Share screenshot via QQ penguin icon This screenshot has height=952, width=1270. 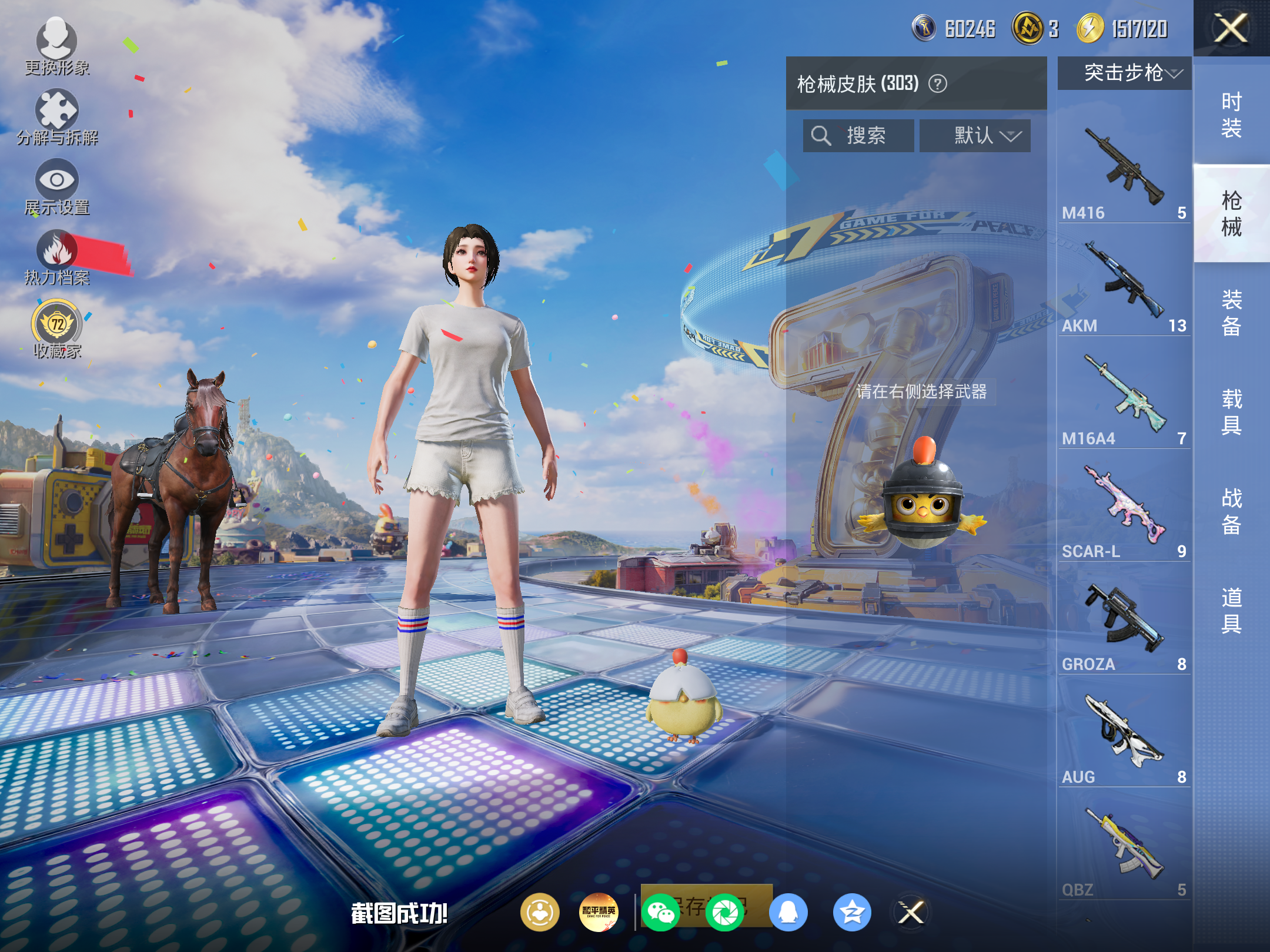788,913
